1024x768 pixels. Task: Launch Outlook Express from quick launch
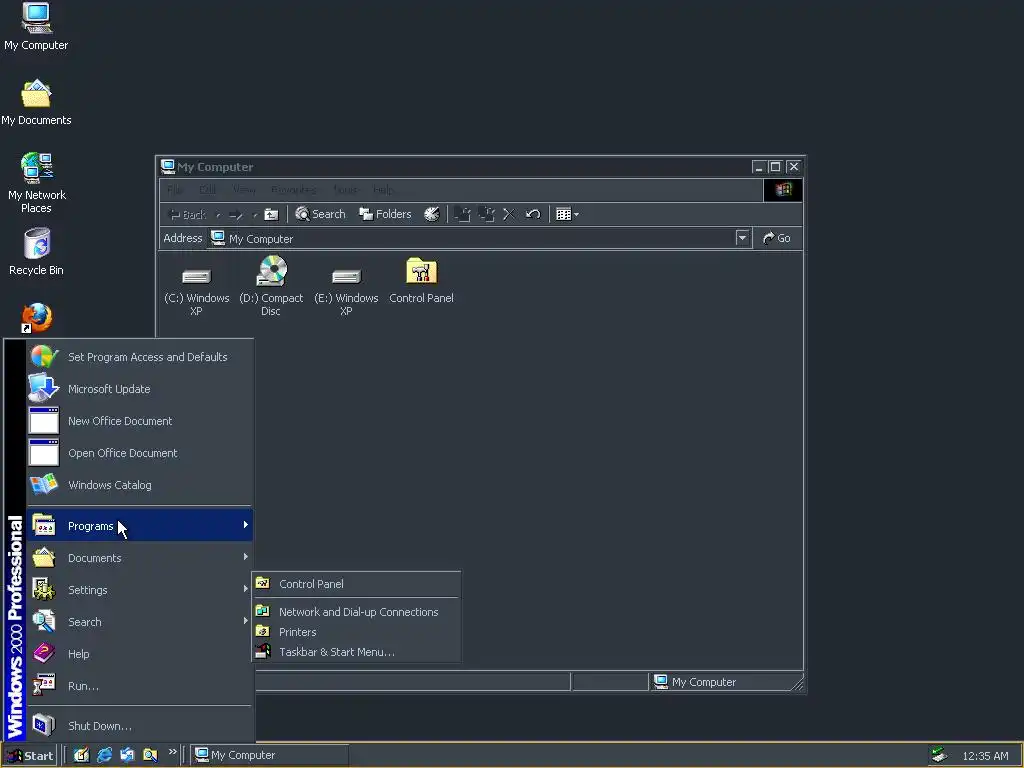coord(127,755)
